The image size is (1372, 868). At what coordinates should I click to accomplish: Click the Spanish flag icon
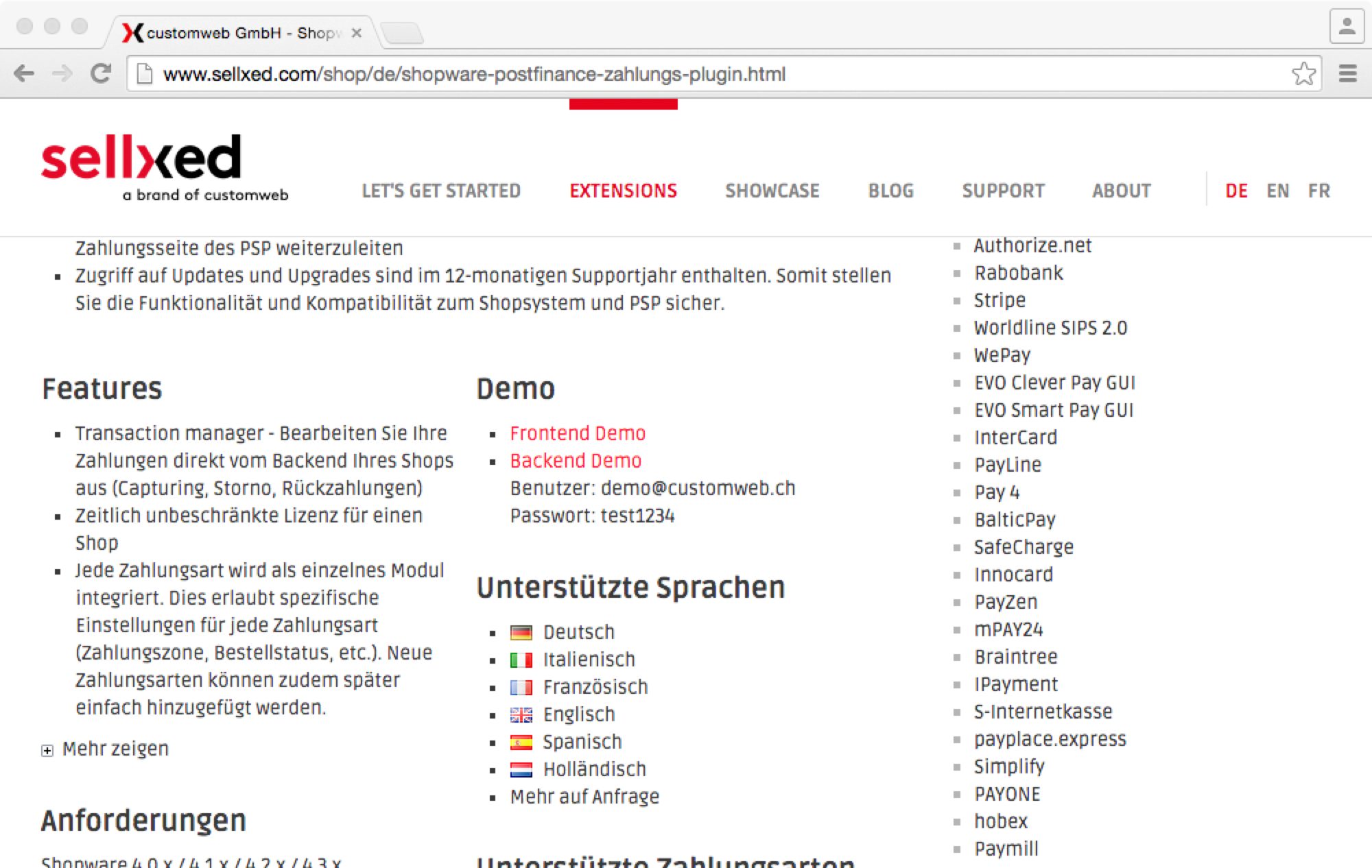[521, 742]
